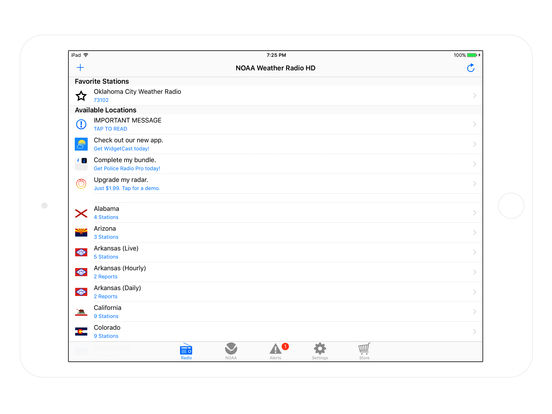Open the Oklahoma City row chevron

(x=475, y=96)
